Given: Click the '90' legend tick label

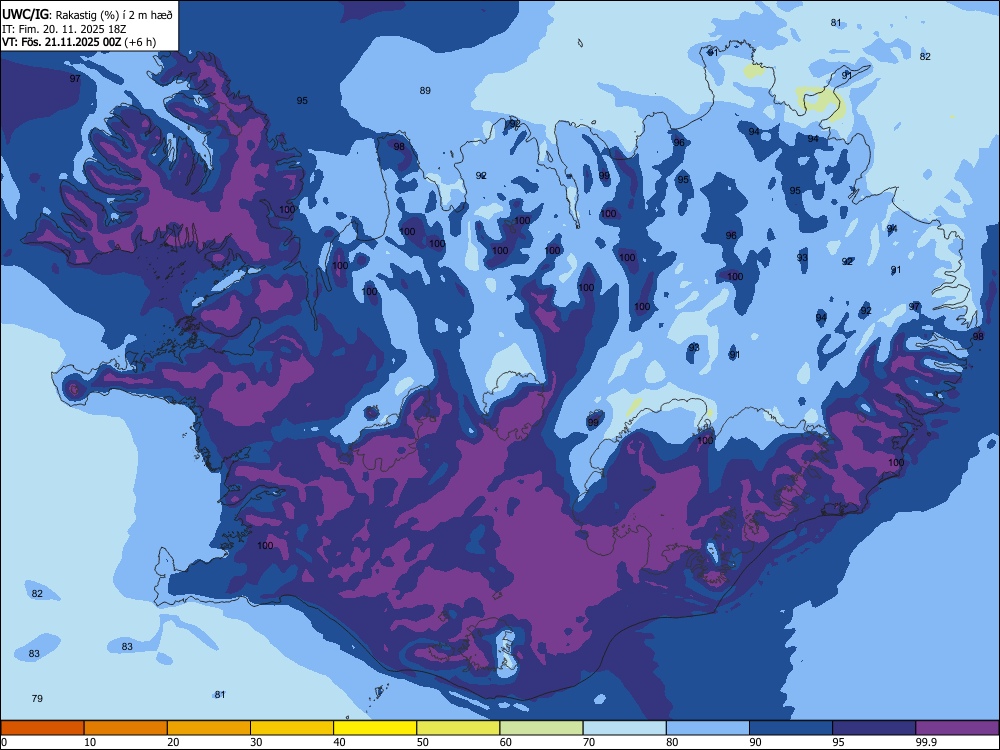Looking at the screenshot, I should click(755, 742).
